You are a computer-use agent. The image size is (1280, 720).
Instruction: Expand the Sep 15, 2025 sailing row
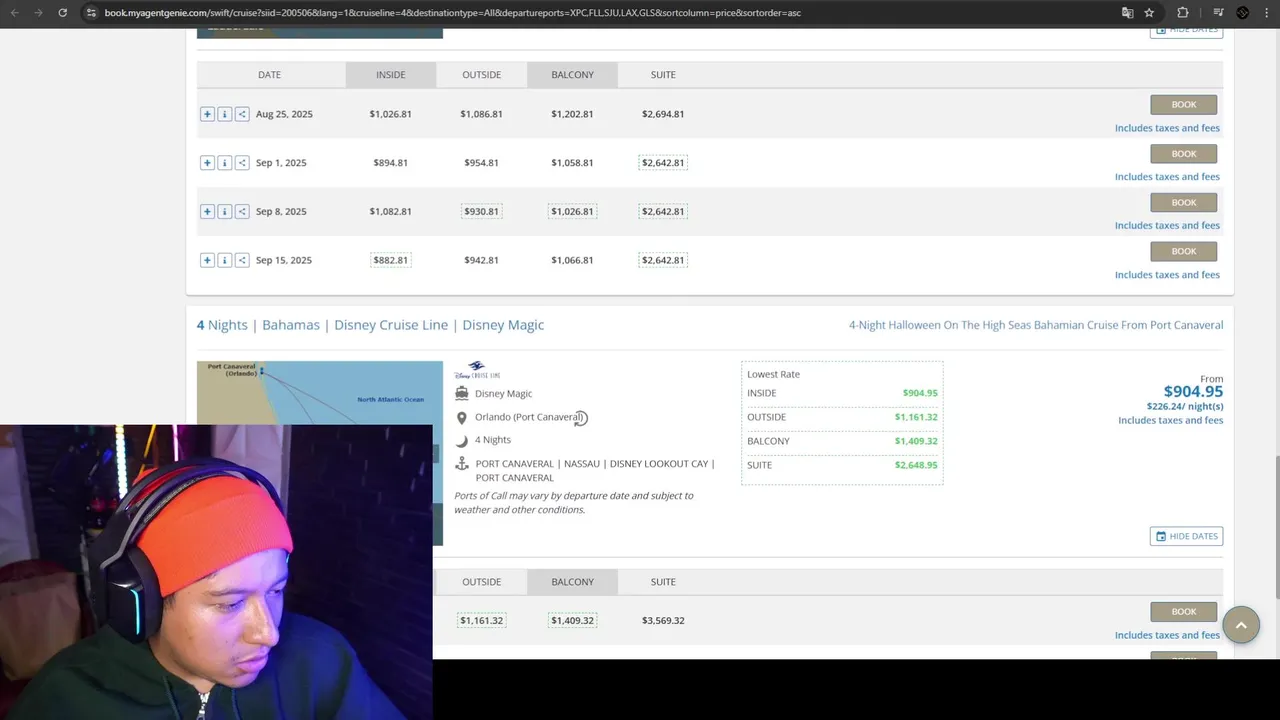coord(207,260)
